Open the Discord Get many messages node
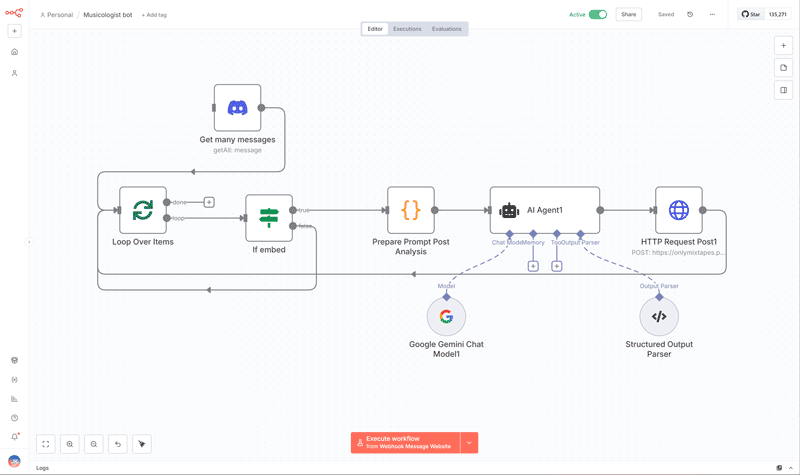Viewport: 800px width, 475px height. 237,108
